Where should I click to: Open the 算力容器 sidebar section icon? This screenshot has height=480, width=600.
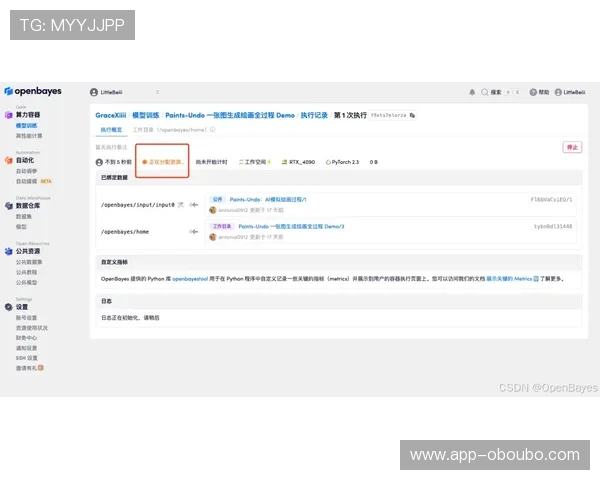tap(8, 115)
